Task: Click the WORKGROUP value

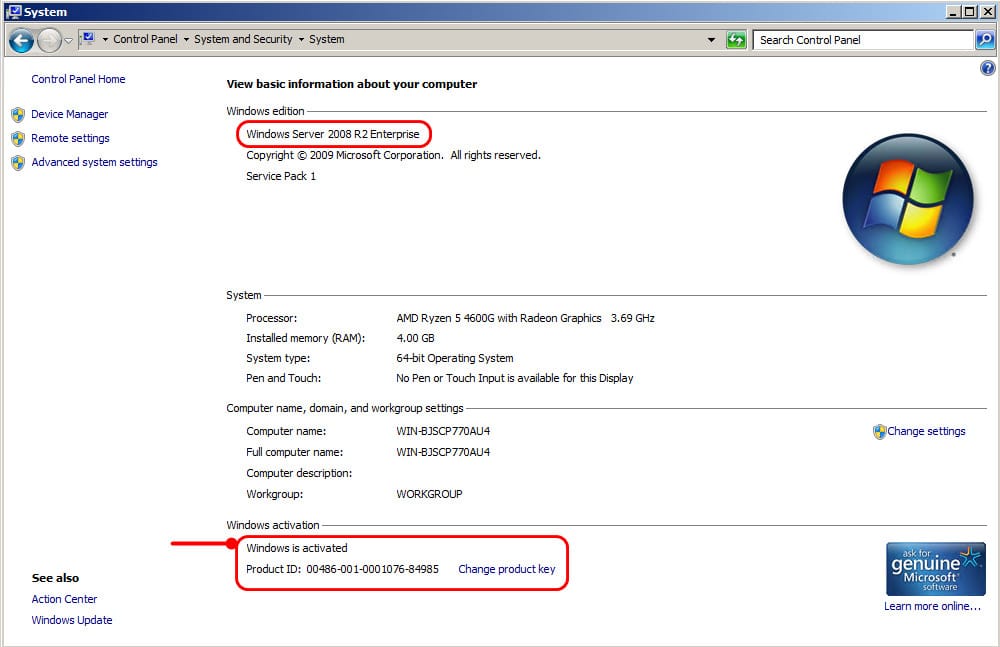Action: point(429,494)
